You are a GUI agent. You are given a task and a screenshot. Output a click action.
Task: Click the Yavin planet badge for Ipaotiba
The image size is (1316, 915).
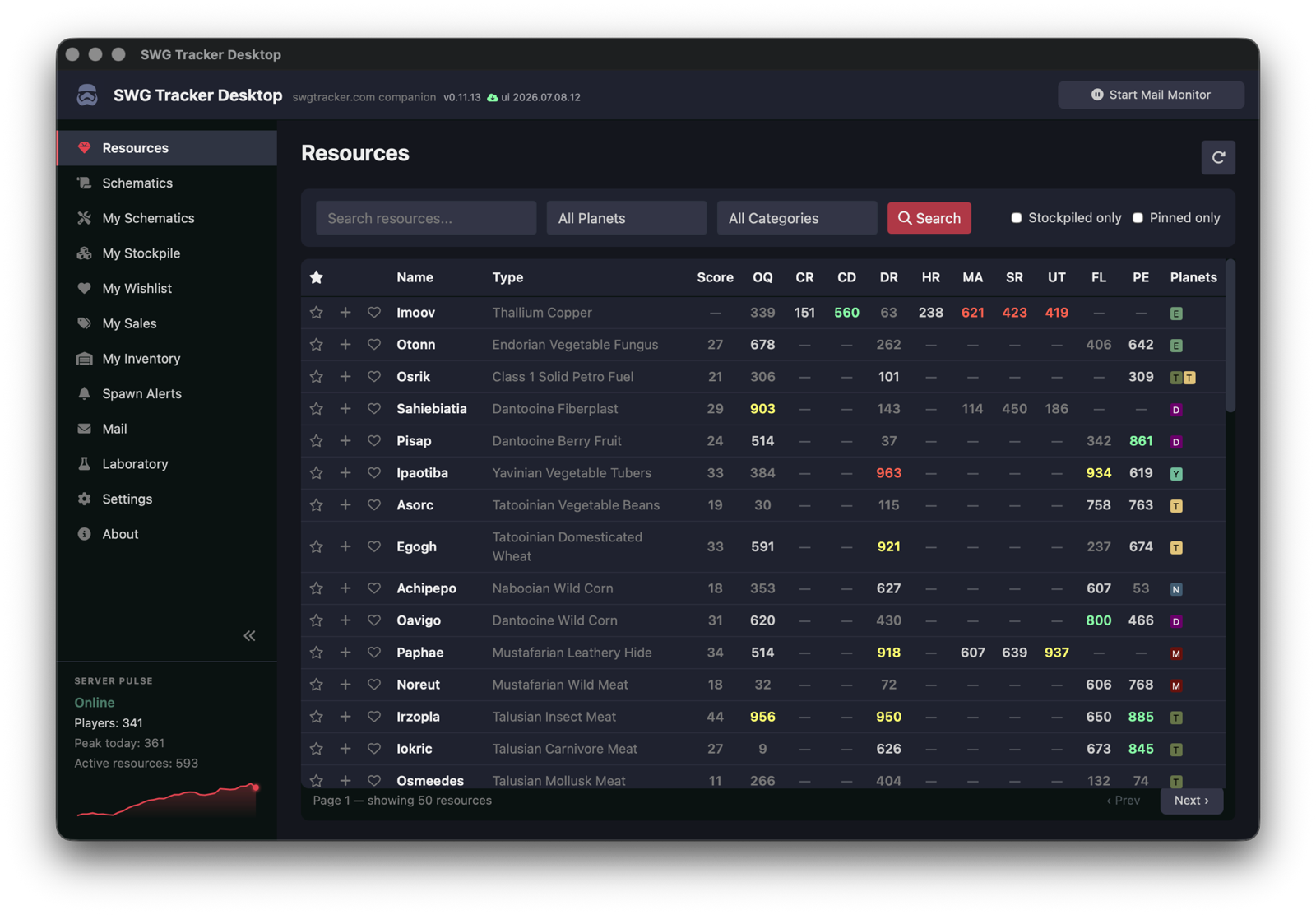[1176, 474]
